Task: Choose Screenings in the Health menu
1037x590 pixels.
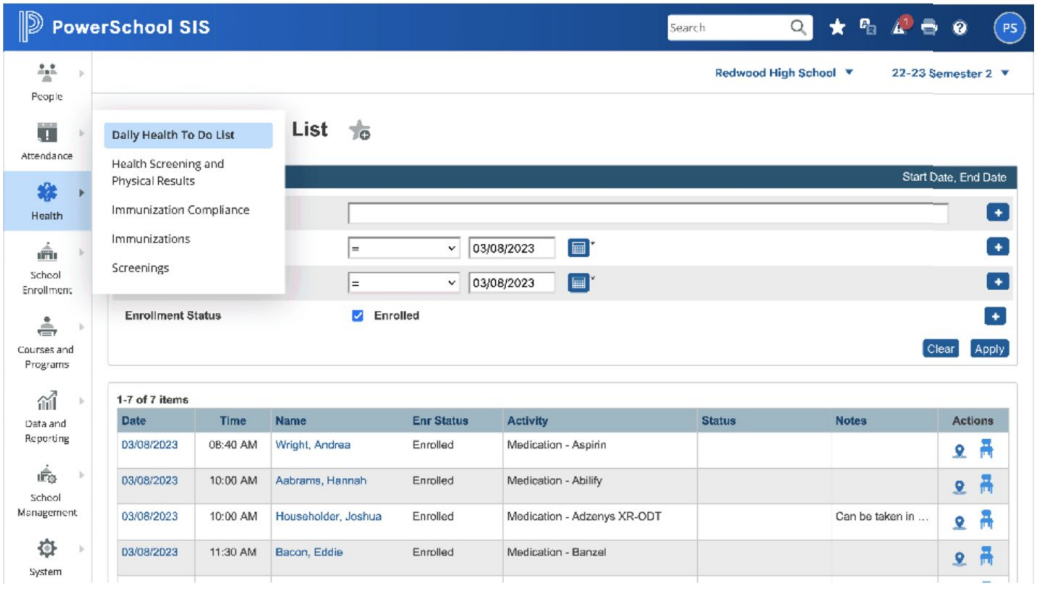Action: click(x=140, y=268)
